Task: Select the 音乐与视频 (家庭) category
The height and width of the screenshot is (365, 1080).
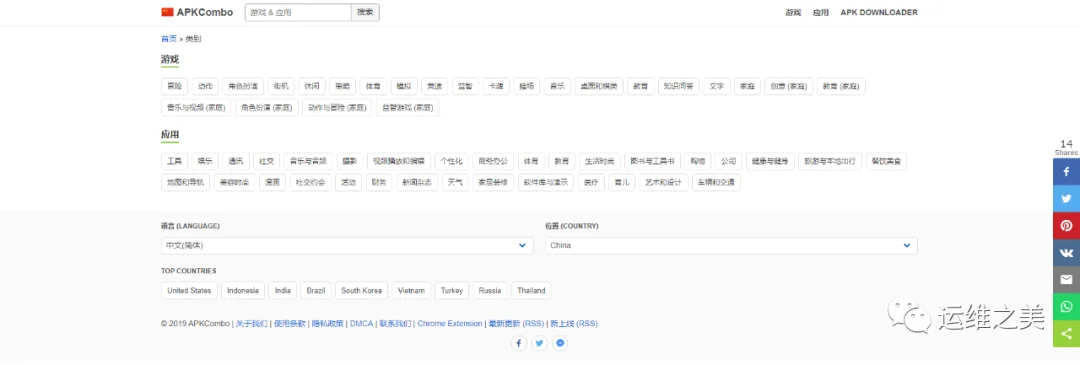Action: pyautogui.click(x=196, y=107)
